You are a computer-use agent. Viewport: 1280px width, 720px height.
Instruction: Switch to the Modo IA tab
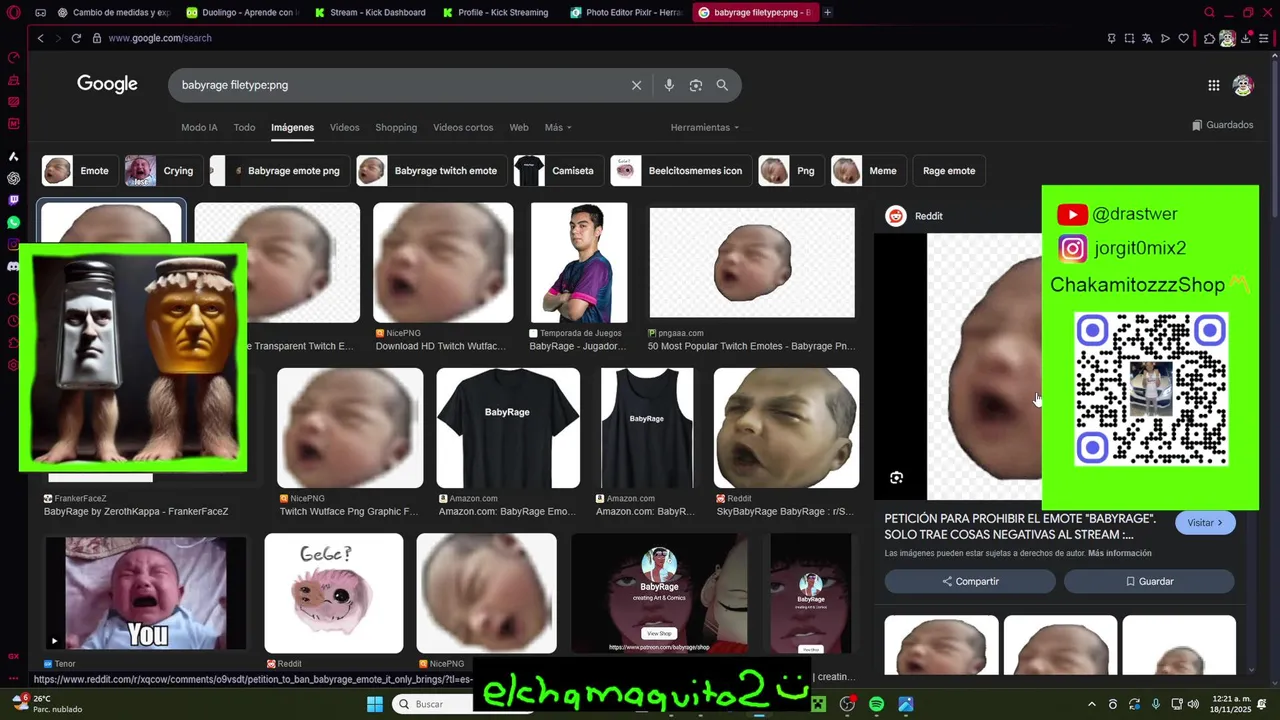199,128
